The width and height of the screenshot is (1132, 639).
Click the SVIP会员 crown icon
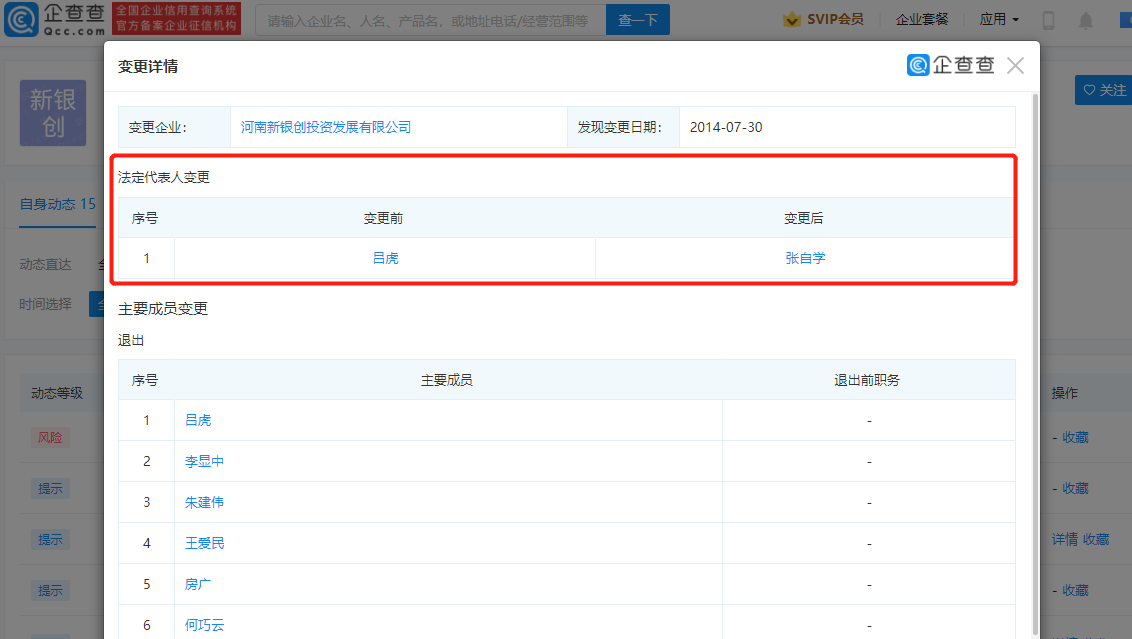point(792,19)
